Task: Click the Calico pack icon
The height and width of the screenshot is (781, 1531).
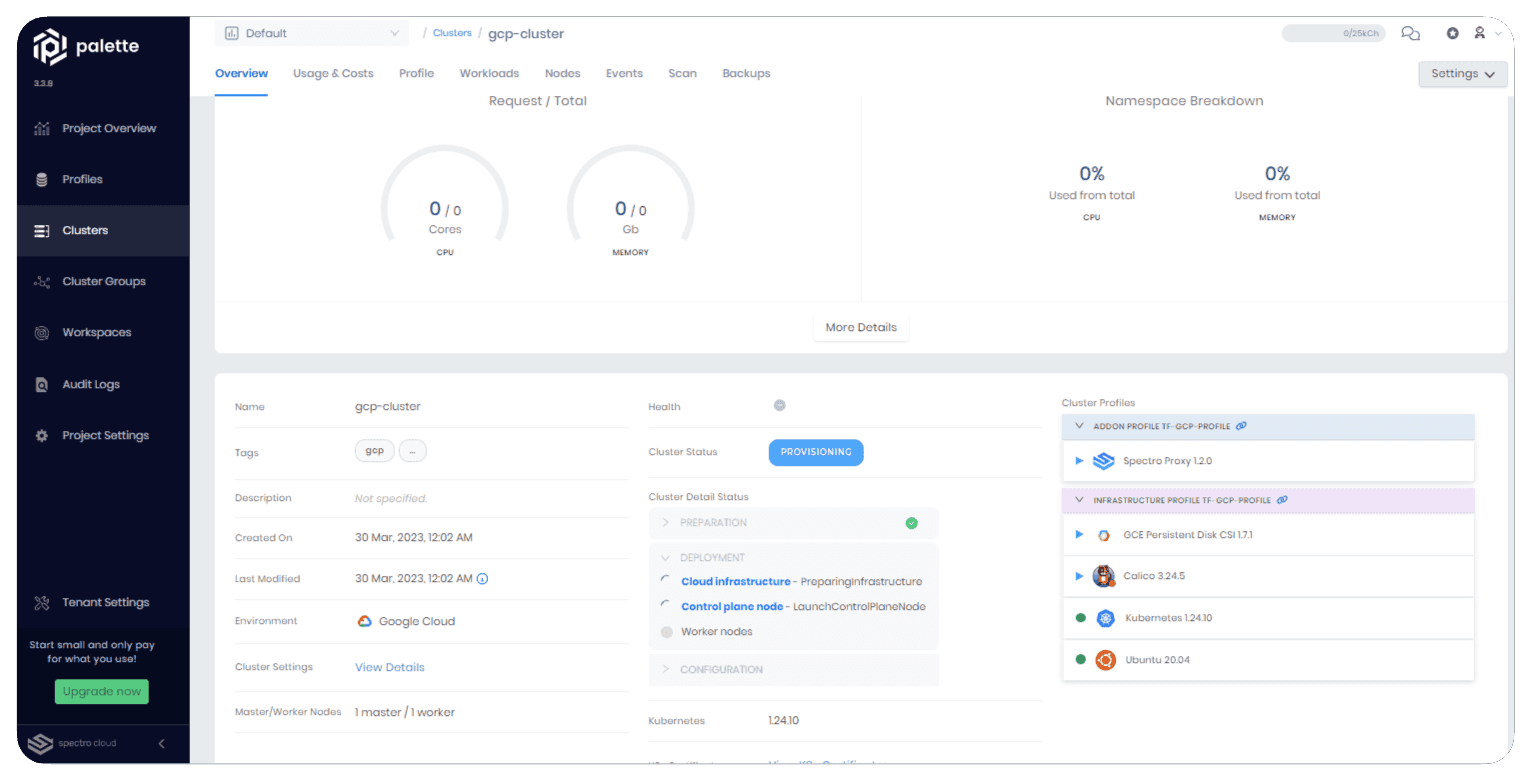Action: click(1104, 576)
